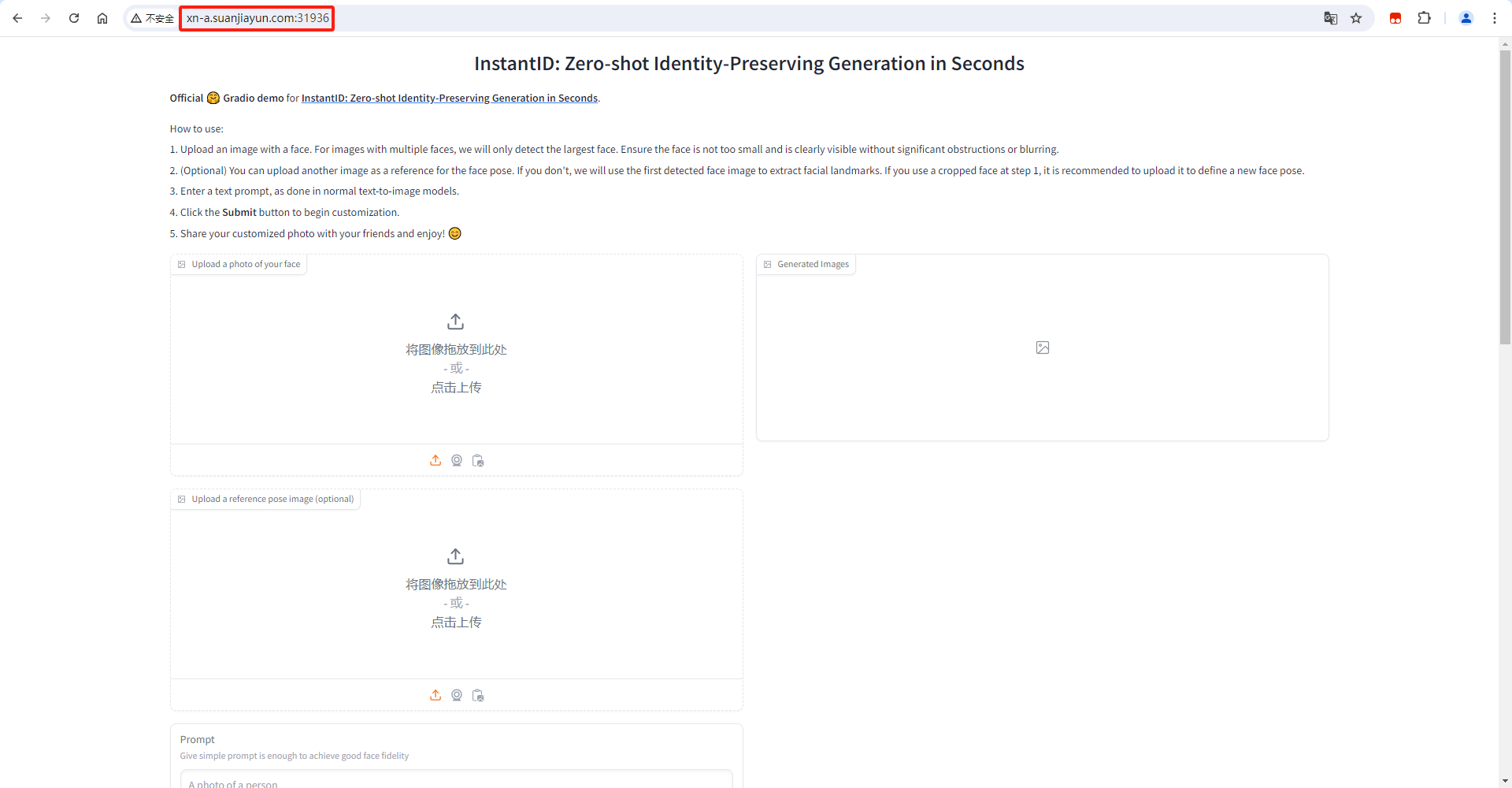This screenshot has height=788, width=1512.
Task: Open the Chrome three-dot menu
Action: (x=1495, y=18)
